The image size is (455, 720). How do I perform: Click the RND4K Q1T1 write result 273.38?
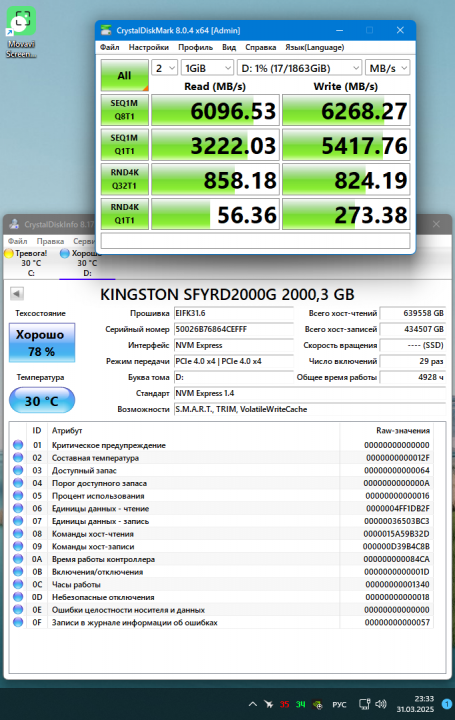tap(346, 214)
